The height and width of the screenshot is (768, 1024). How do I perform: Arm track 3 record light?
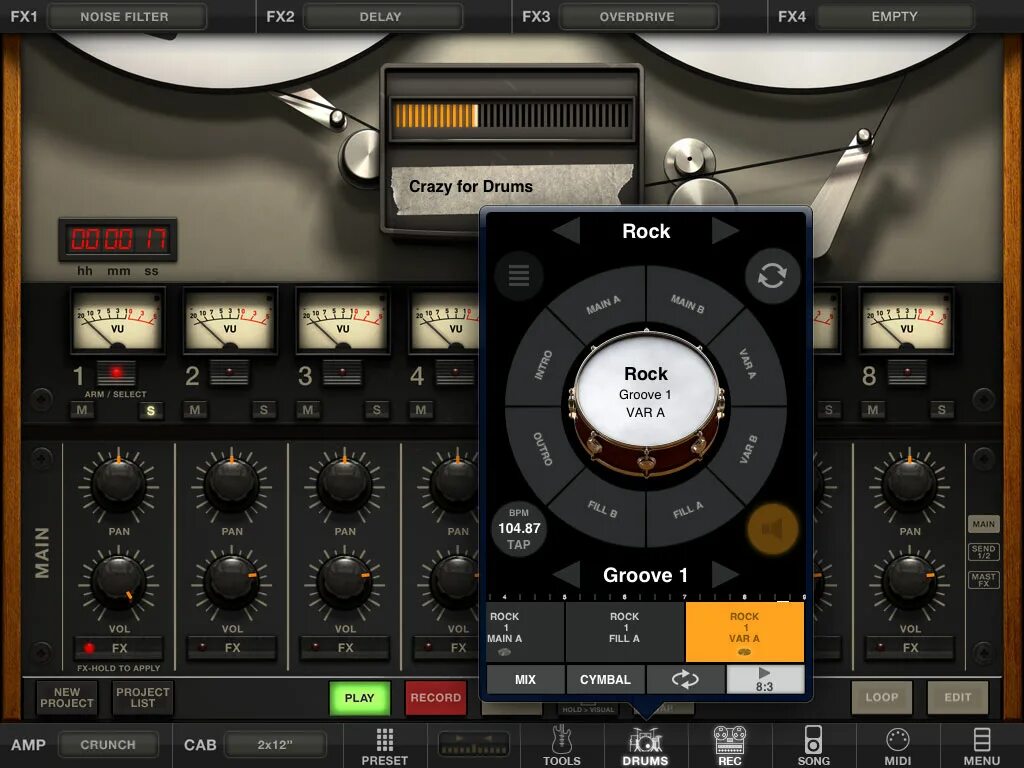(342, 373)
